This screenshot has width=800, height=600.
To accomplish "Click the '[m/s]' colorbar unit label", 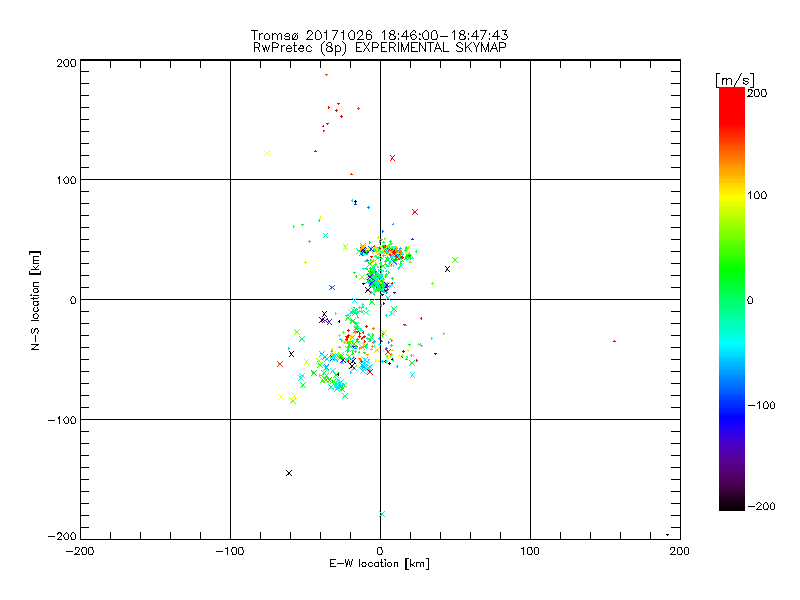I will [x=735, y=80].
